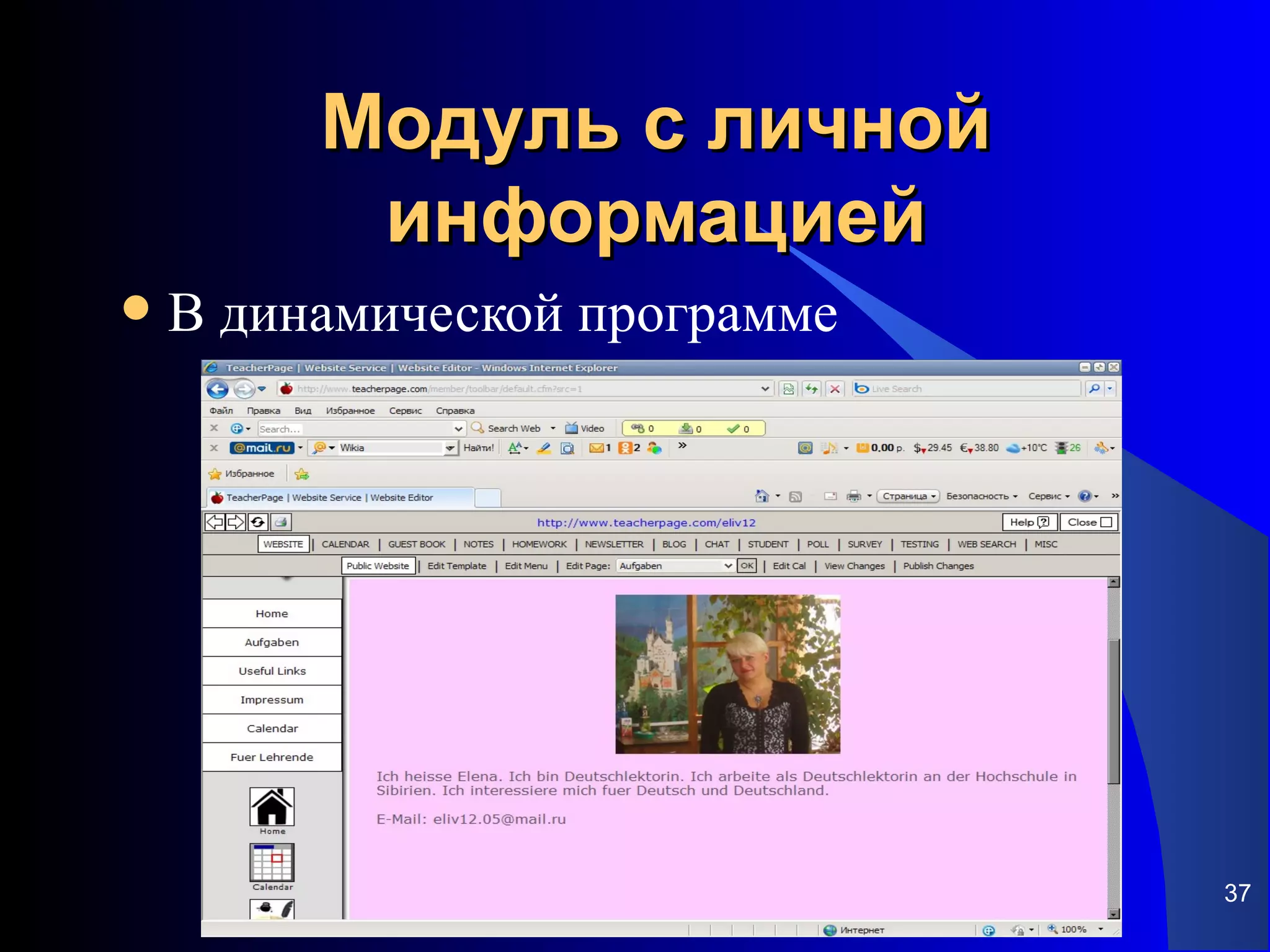Click the Aufgaben sidebar menu item
Image resolution: width=1270 pixels, height=952 pixels.
(272, 642)
